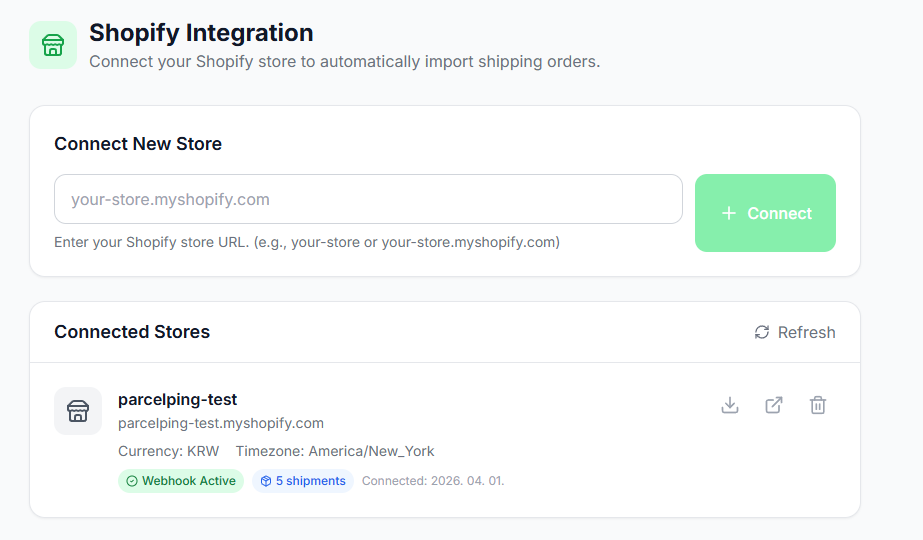Image resolution: width=923 pixels, height=540 pixels.
Task: Refresh the Connected Stores list
Action: [x=795, y=332]
